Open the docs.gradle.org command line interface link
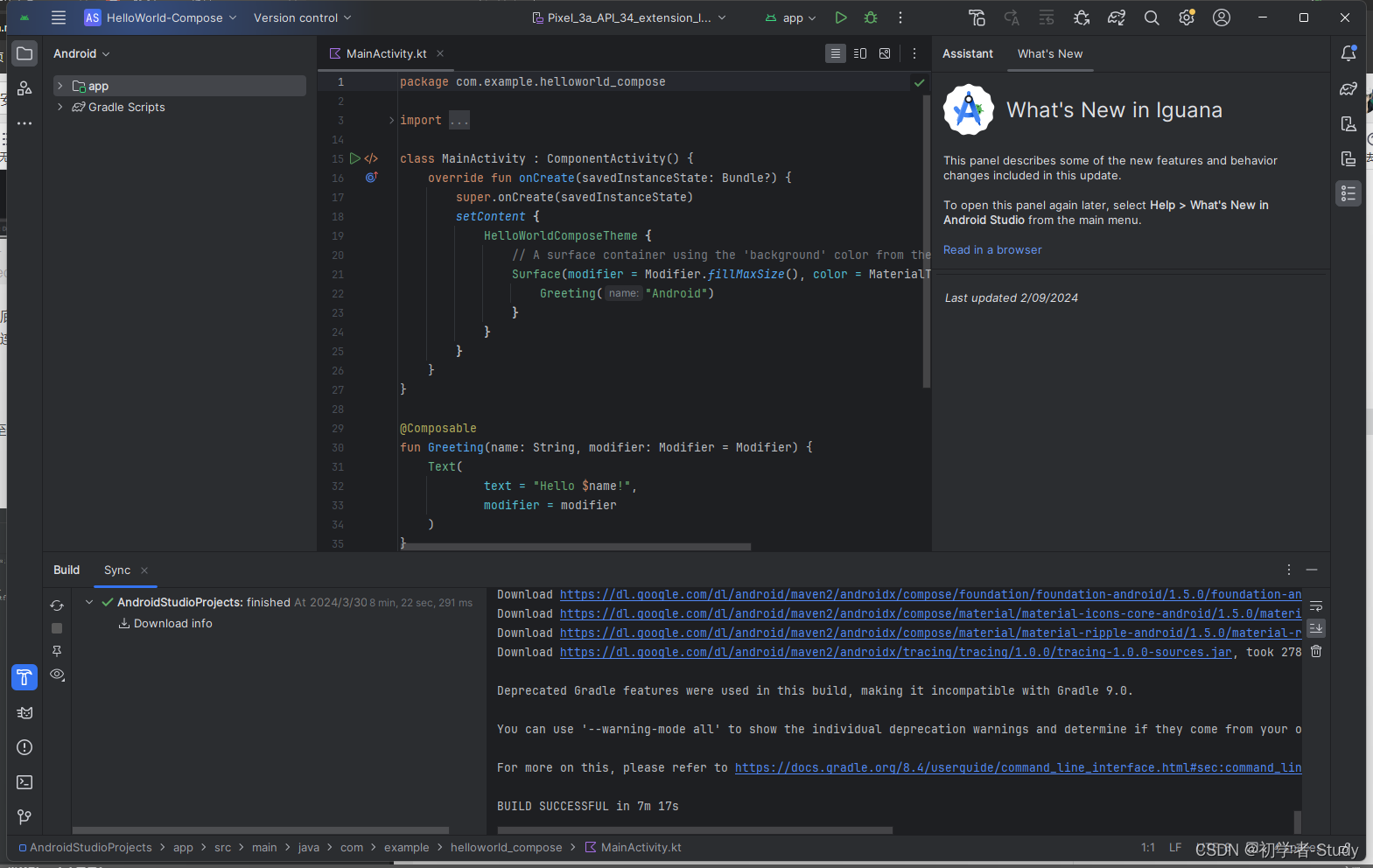Screen dimensions: 1373x868 click(x=1019, y=767)
